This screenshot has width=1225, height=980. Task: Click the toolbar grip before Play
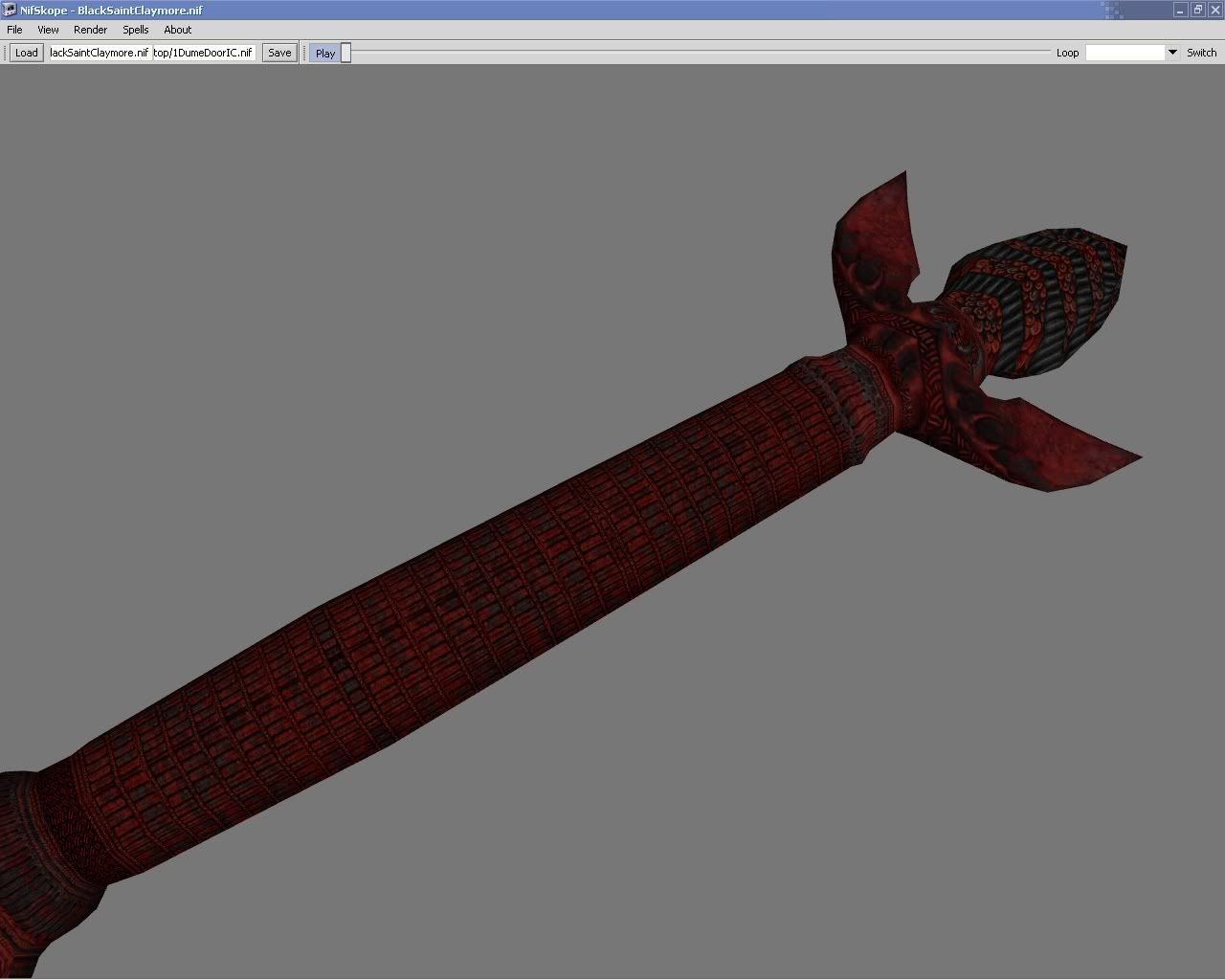pyautogui.click(x=305, y=53)
